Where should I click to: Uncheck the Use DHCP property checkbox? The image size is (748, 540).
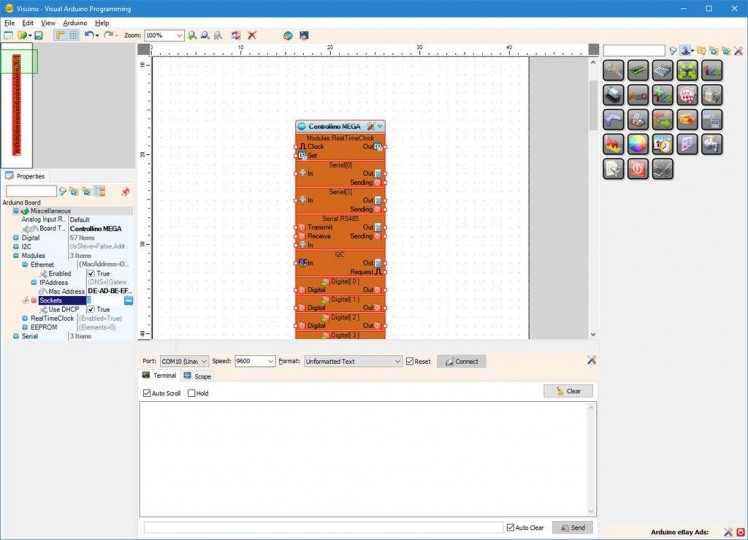coord(91,309)
